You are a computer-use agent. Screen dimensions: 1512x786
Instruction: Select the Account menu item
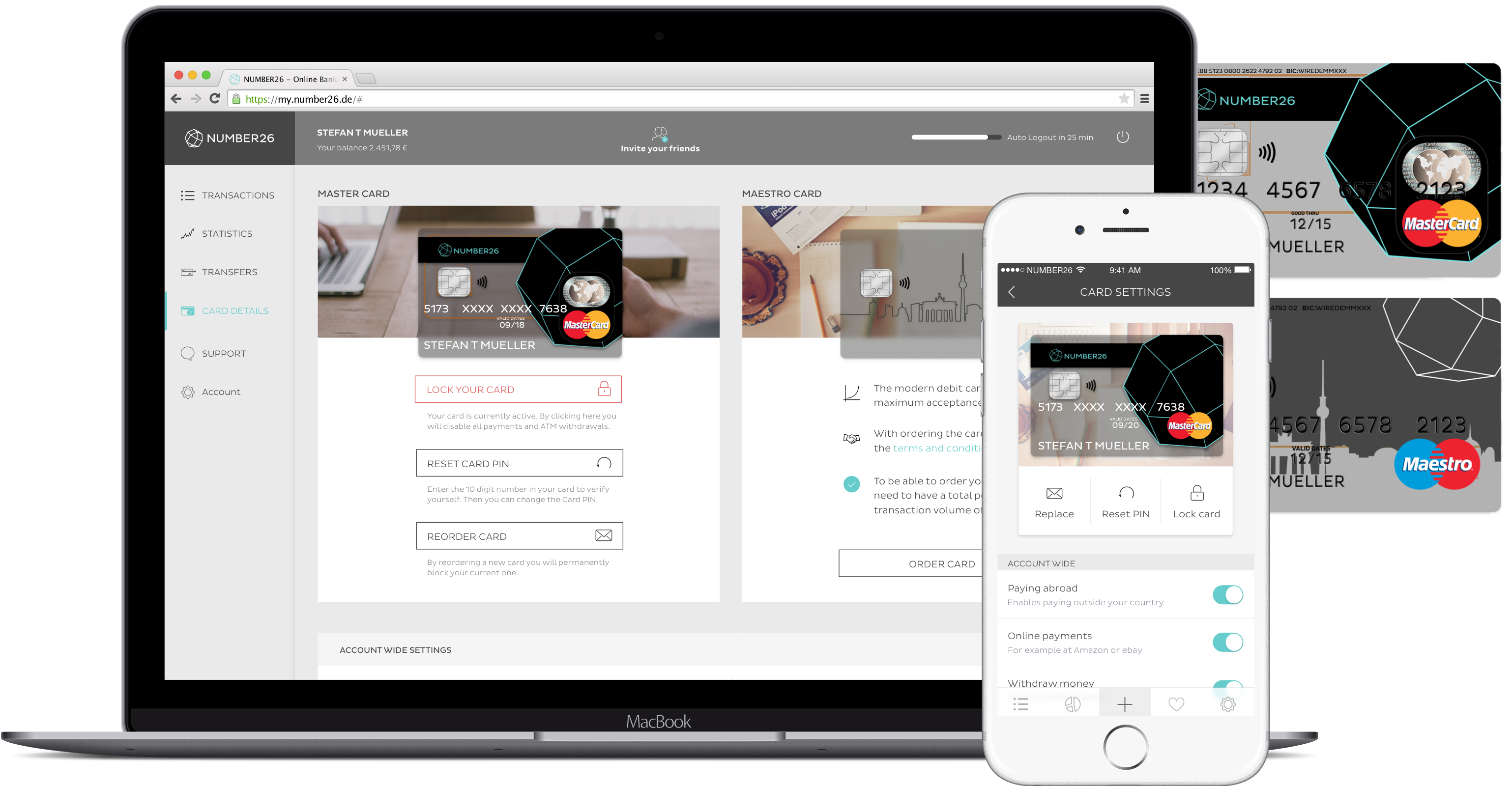pos(221,390)
